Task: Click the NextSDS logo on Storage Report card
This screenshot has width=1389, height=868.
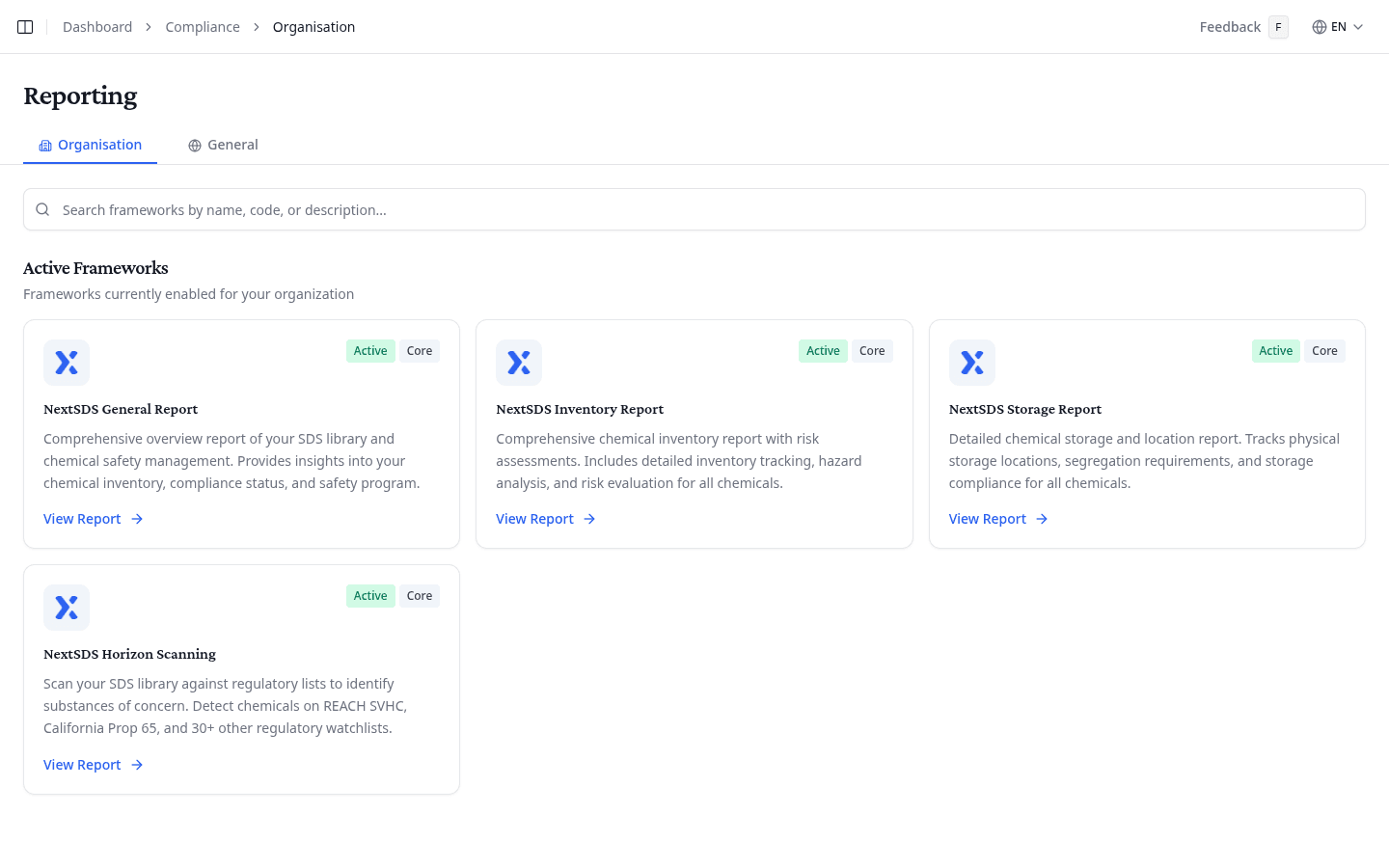Action: point(971,362)
